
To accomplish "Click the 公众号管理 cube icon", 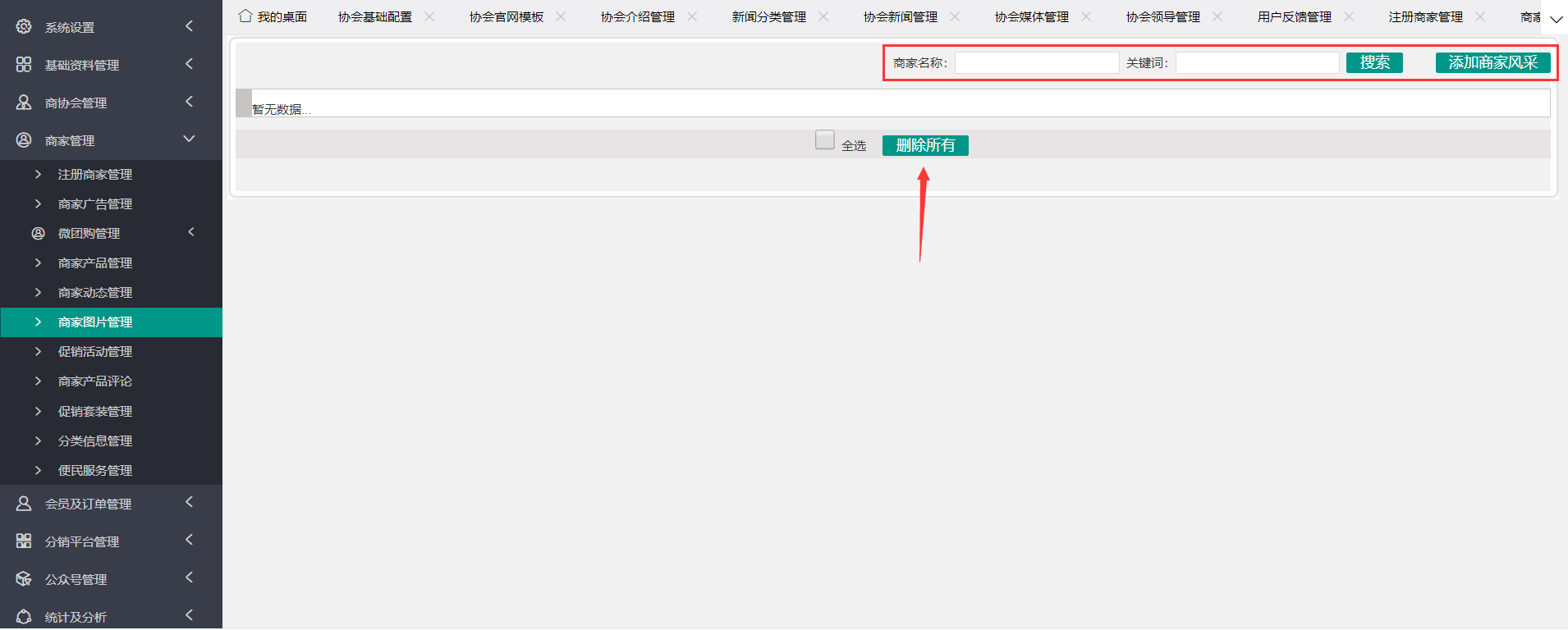I will pos(24,578).
